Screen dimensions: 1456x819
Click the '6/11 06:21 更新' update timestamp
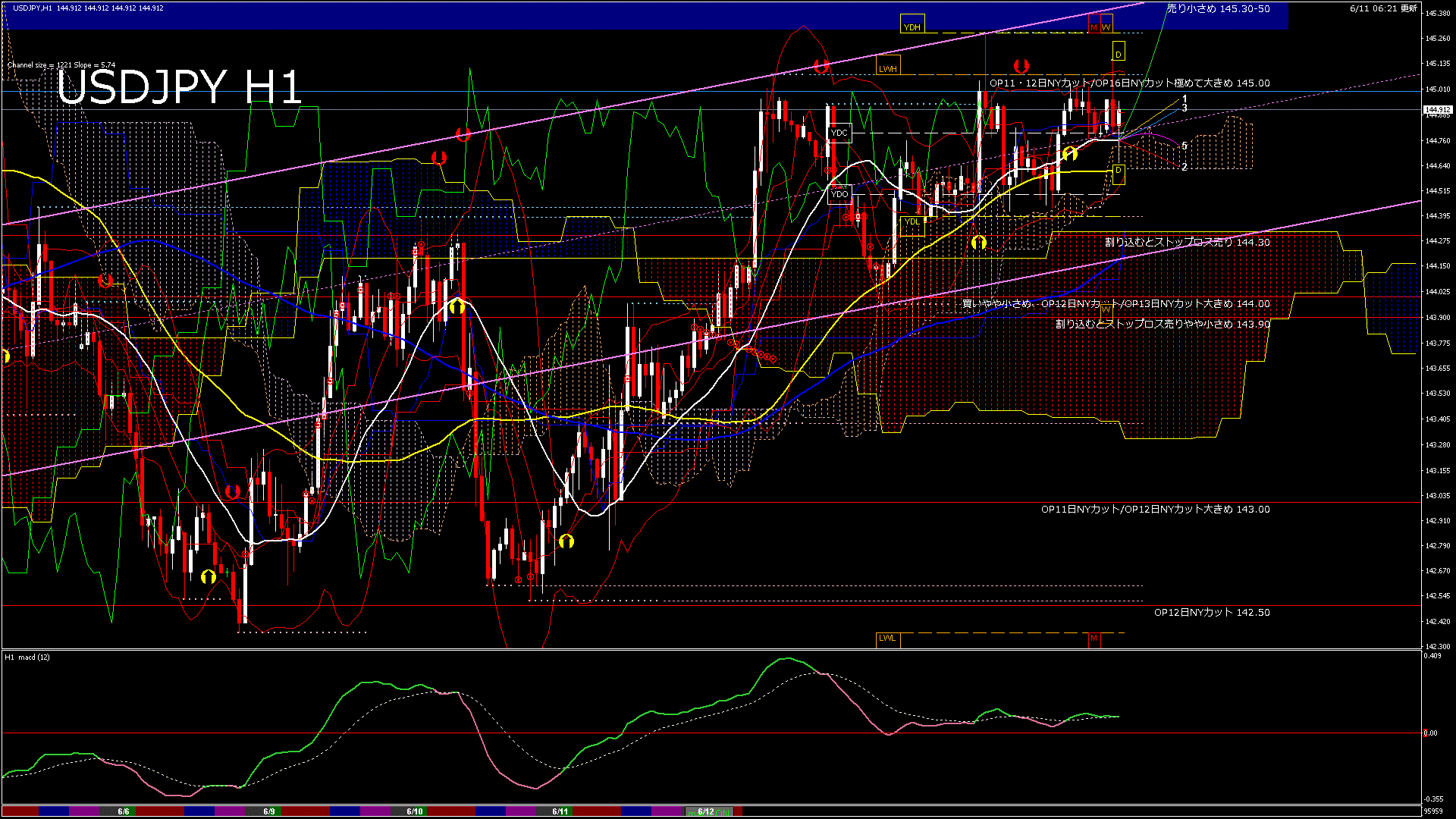tap(1384, 8)
